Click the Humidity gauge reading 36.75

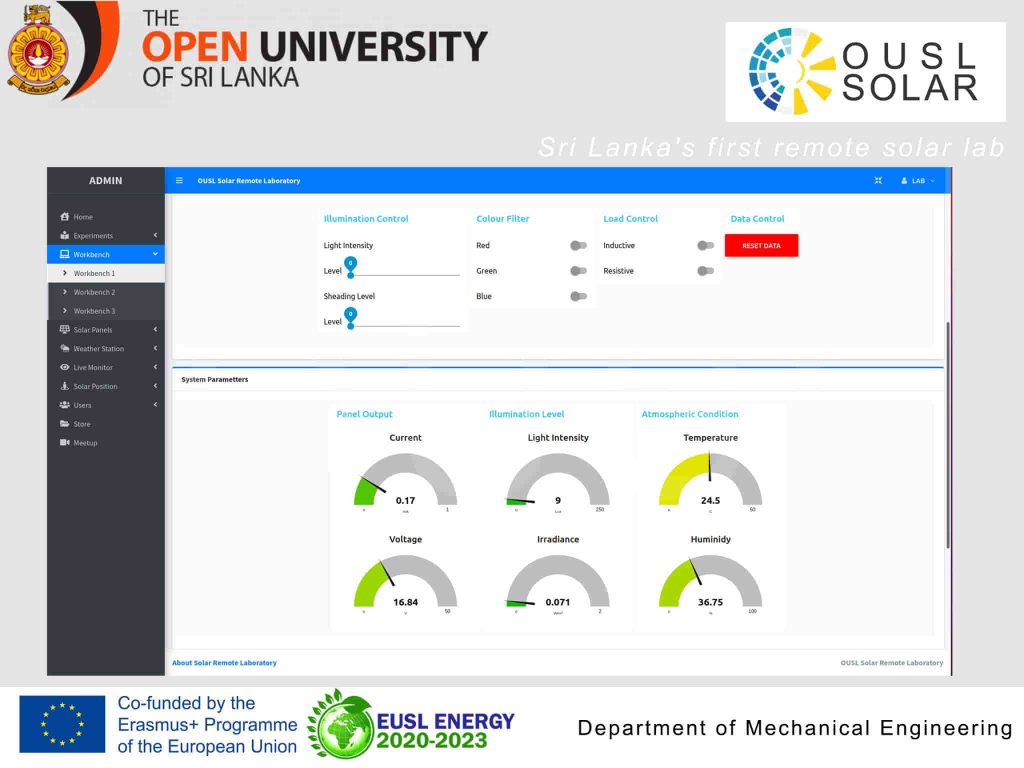pyautogui.click(x=711, y=602)
